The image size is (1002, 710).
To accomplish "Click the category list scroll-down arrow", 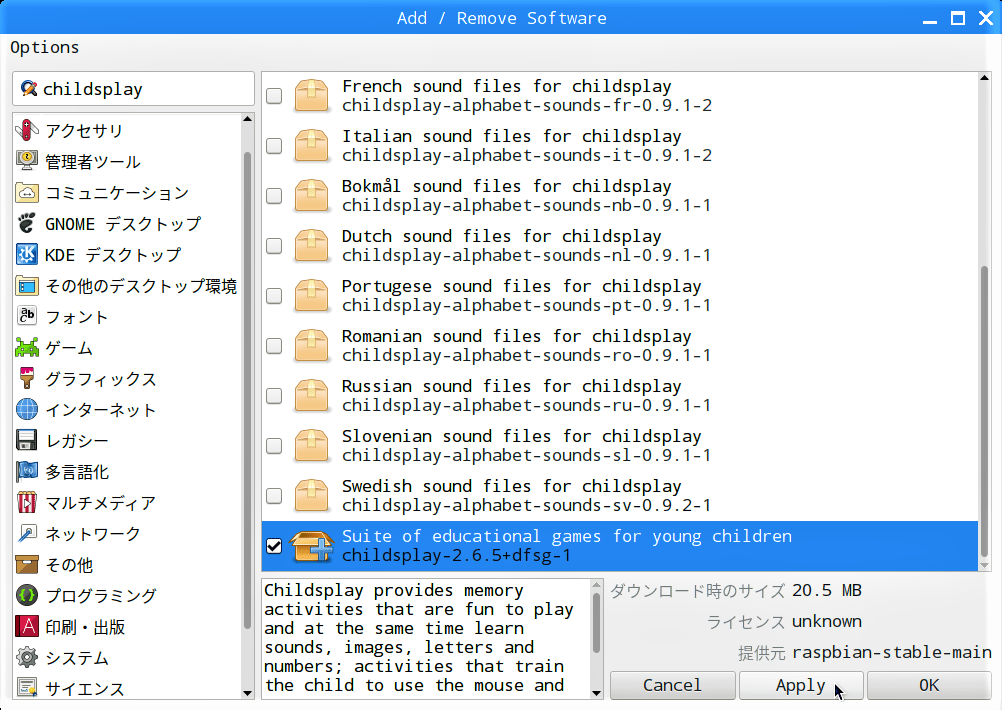I will [248, 693].
